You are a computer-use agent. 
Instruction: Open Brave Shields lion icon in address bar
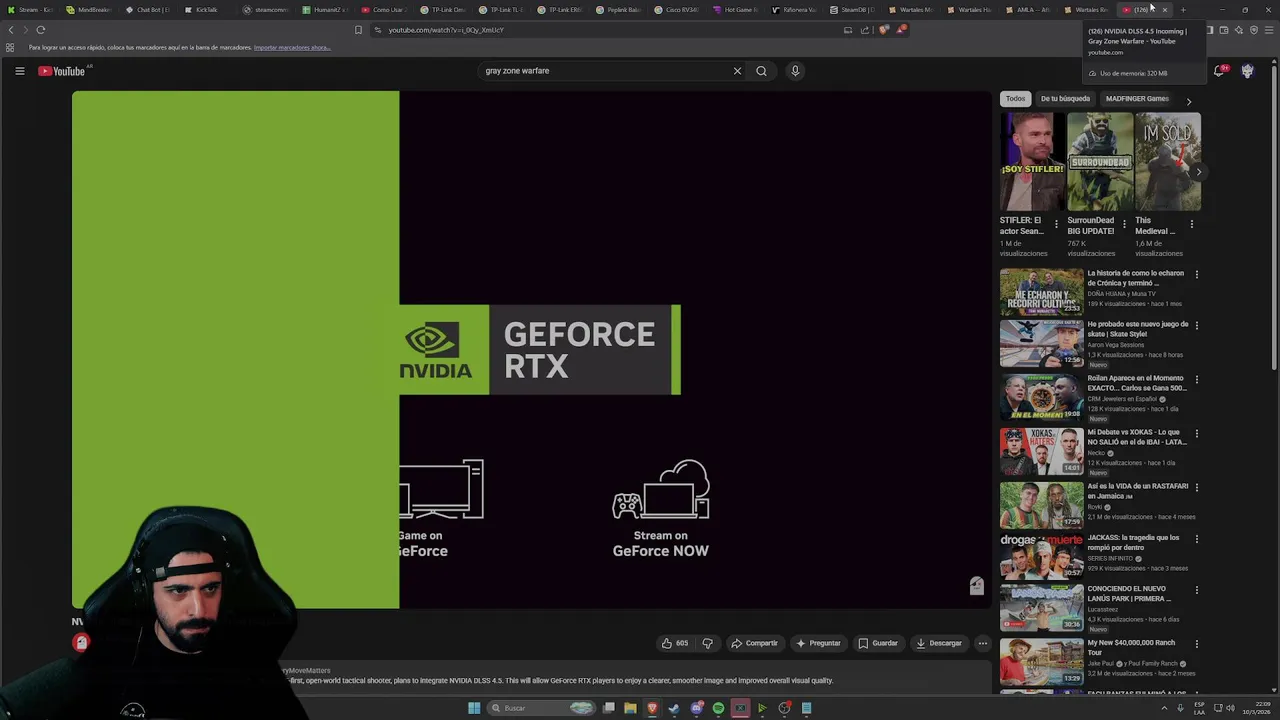point(883,30)
